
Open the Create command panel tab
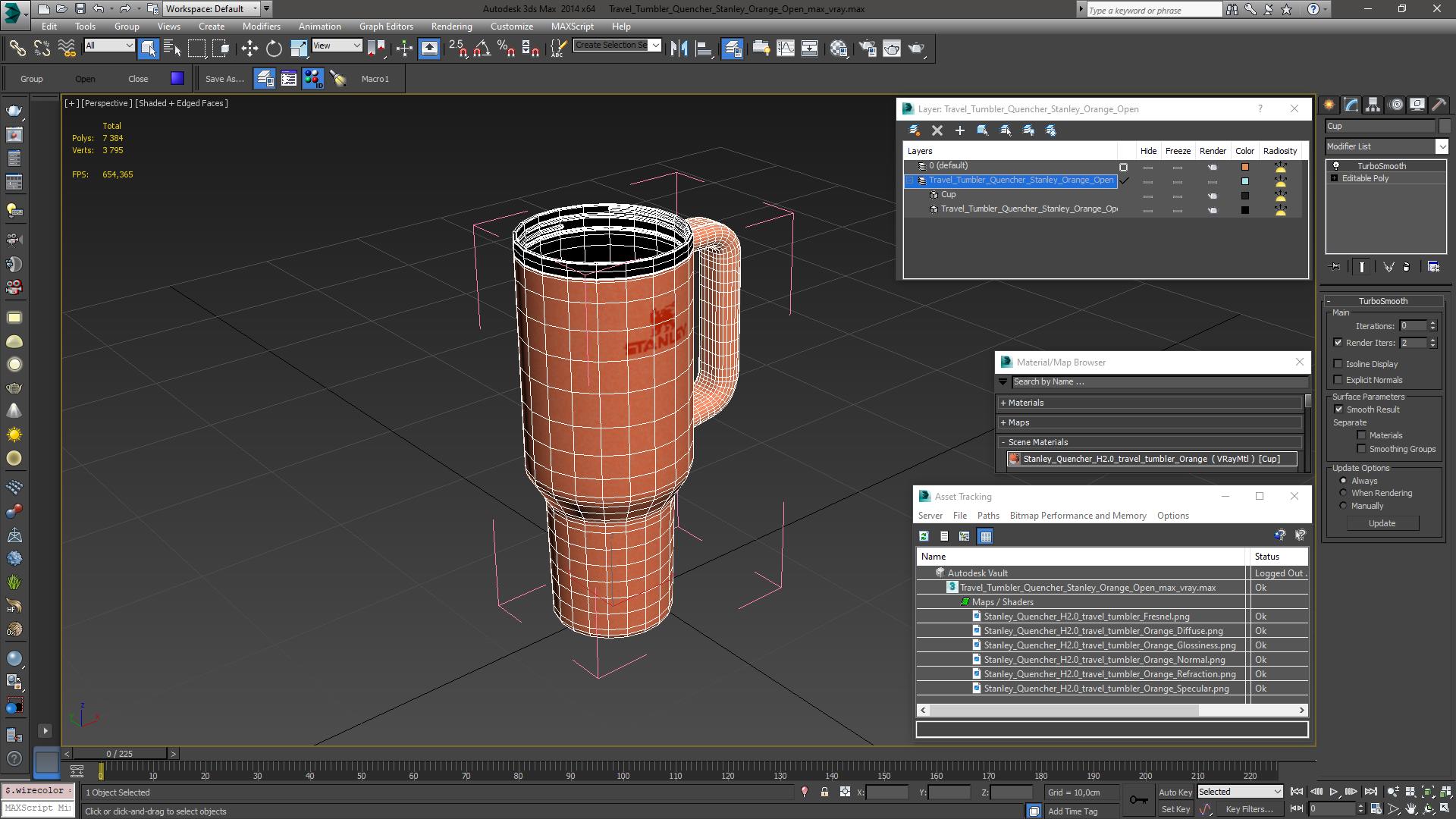[x=1329, y=105]
